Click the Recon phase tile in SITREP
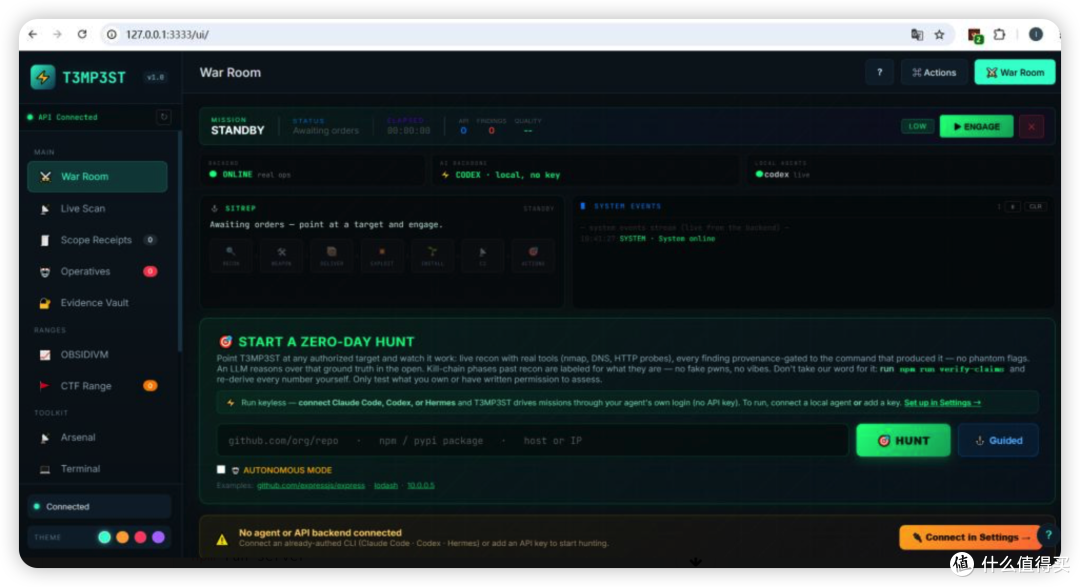Viewport: 1080px width, 587px height. [x=231, y=256]
